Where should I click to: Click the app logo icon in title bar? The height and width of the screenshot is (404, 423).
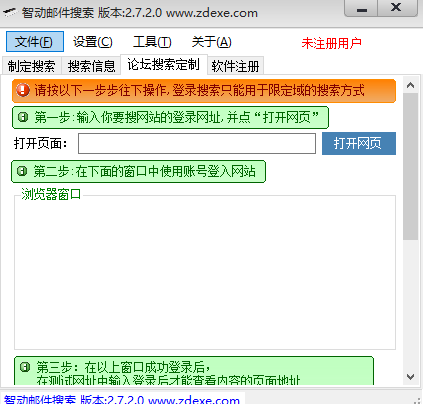pyautogui.click(x=10, y=13)
